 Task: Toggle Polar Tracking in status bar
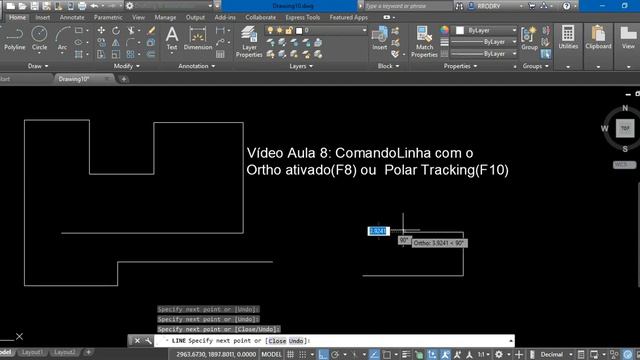(x=335, y=354)
